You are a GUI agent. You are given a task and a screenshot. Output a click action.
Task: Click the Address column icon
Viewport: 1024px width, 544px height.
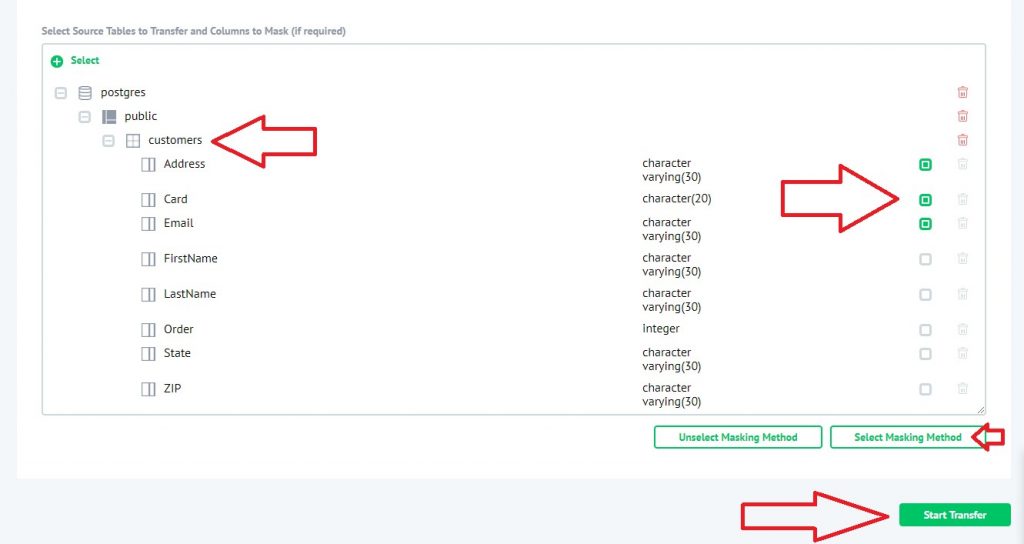(x=148, y=164)
